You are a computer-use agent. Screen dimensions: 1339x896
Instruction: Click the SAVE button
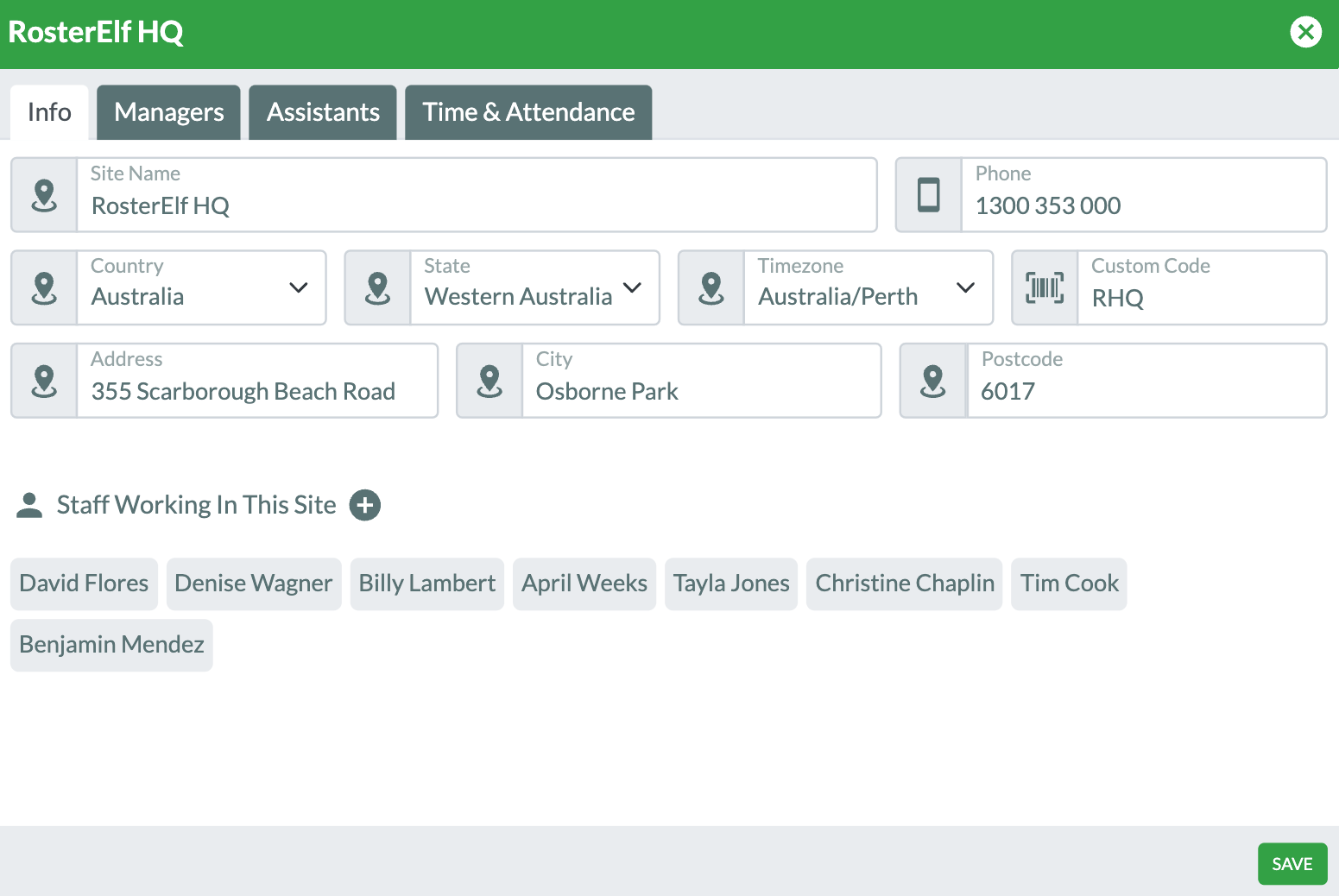coord(1292,864)
